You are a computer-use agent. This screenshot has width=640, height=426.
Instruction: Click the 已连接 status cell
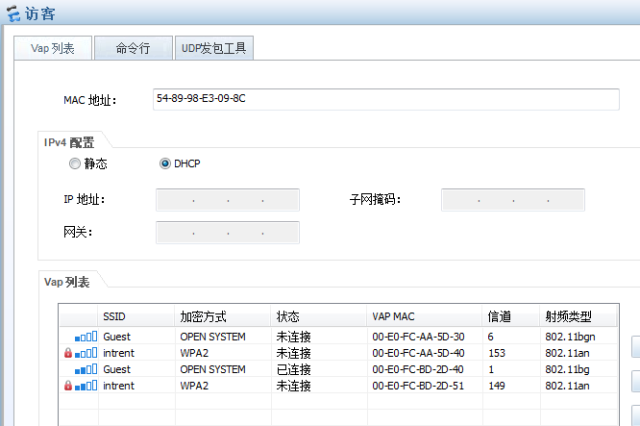click(294, 369)
